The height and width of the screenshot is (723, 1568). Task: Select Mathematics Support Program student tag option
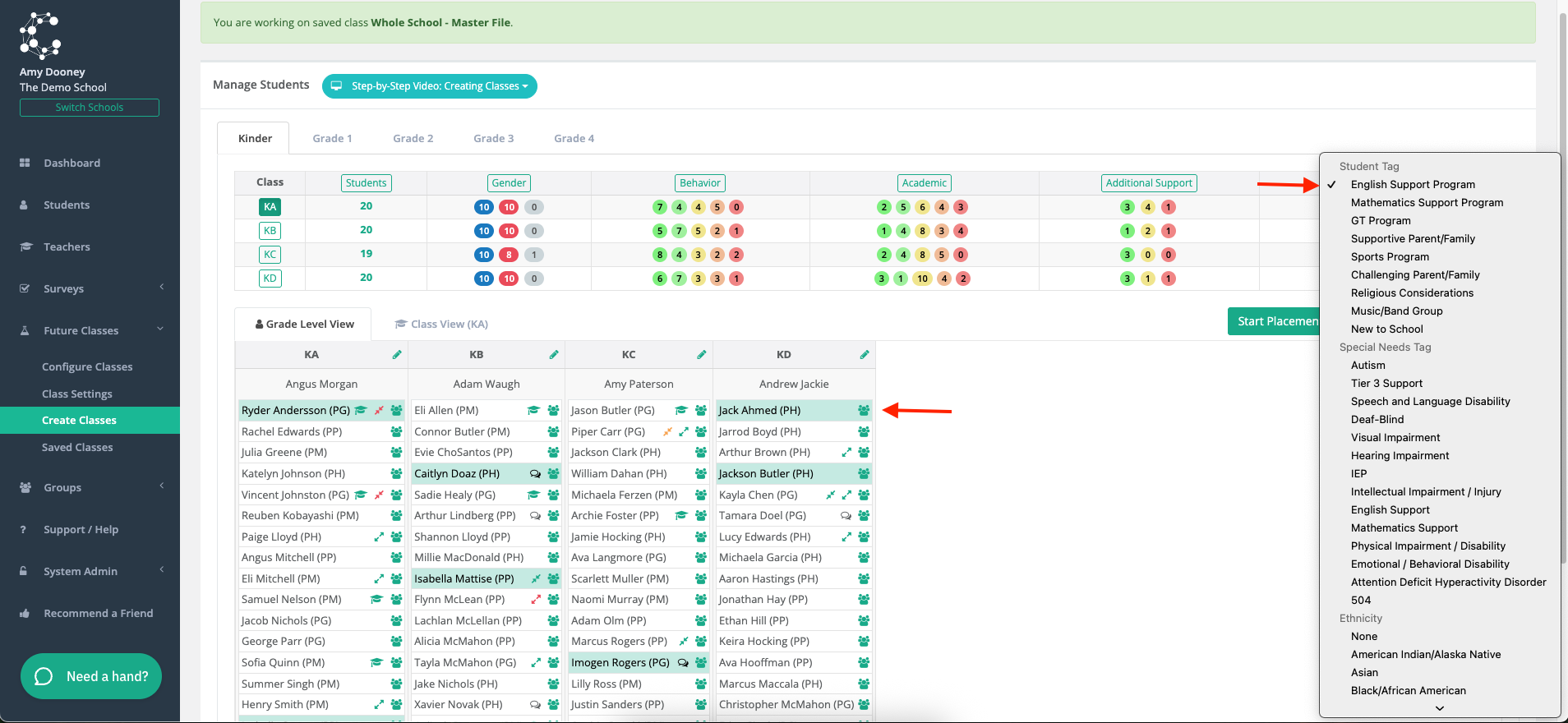[x=1427, y=203]
